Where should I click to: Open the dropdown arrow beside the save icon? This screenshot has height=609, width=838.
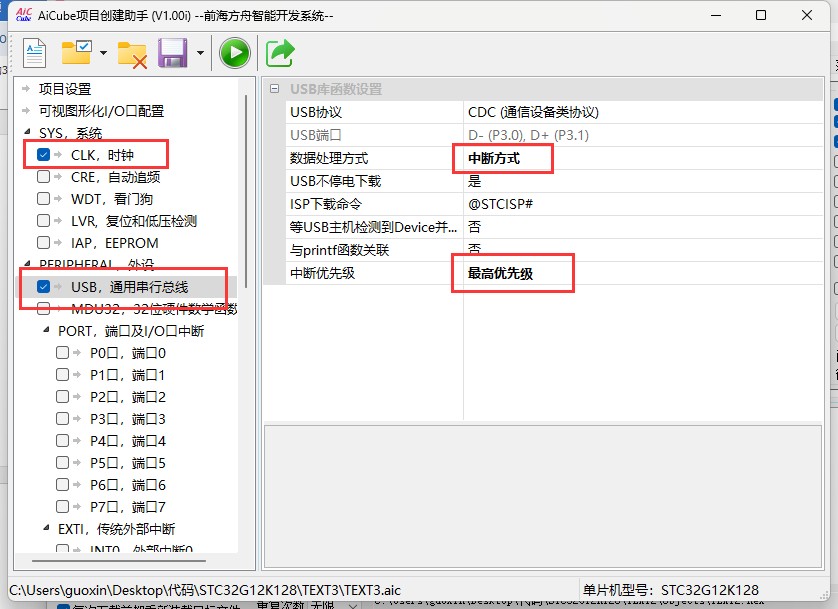pos(200,52)
